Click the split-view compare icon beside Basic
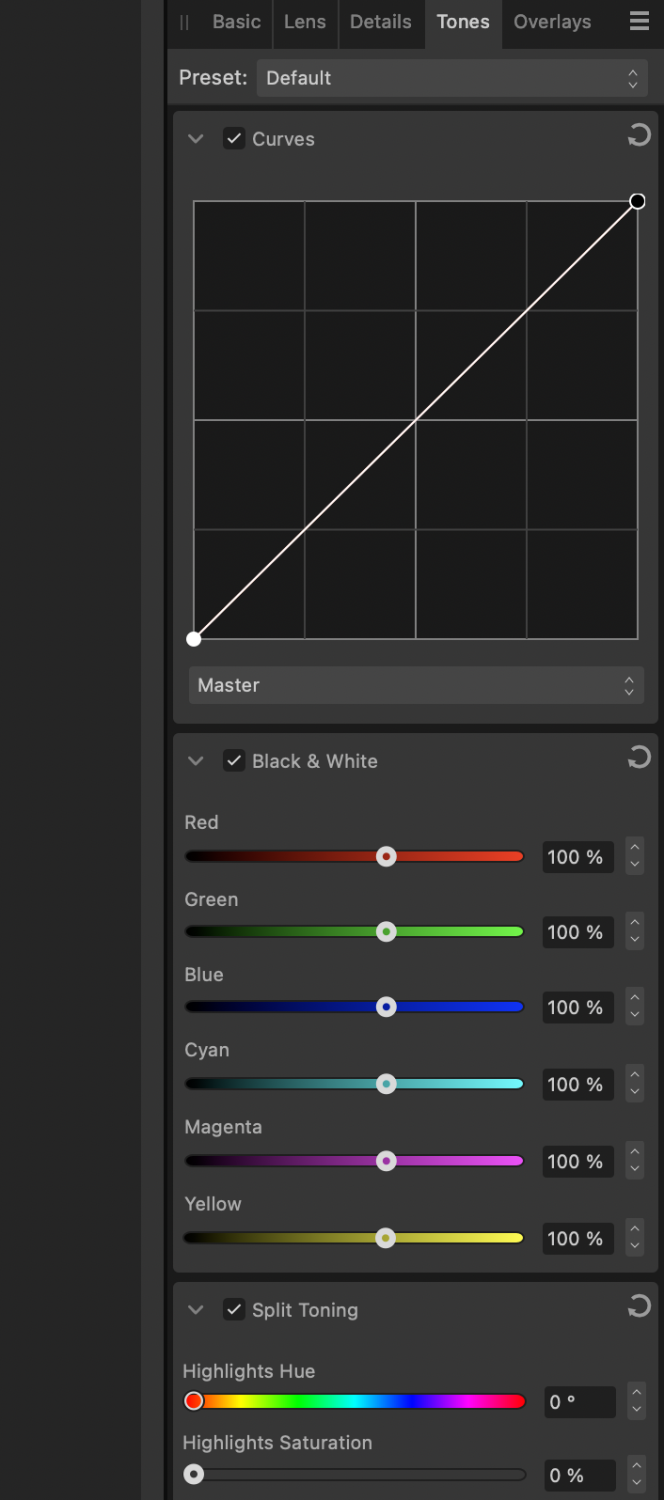This screenshot has width=664, height=1500. (x=184, y=22)
